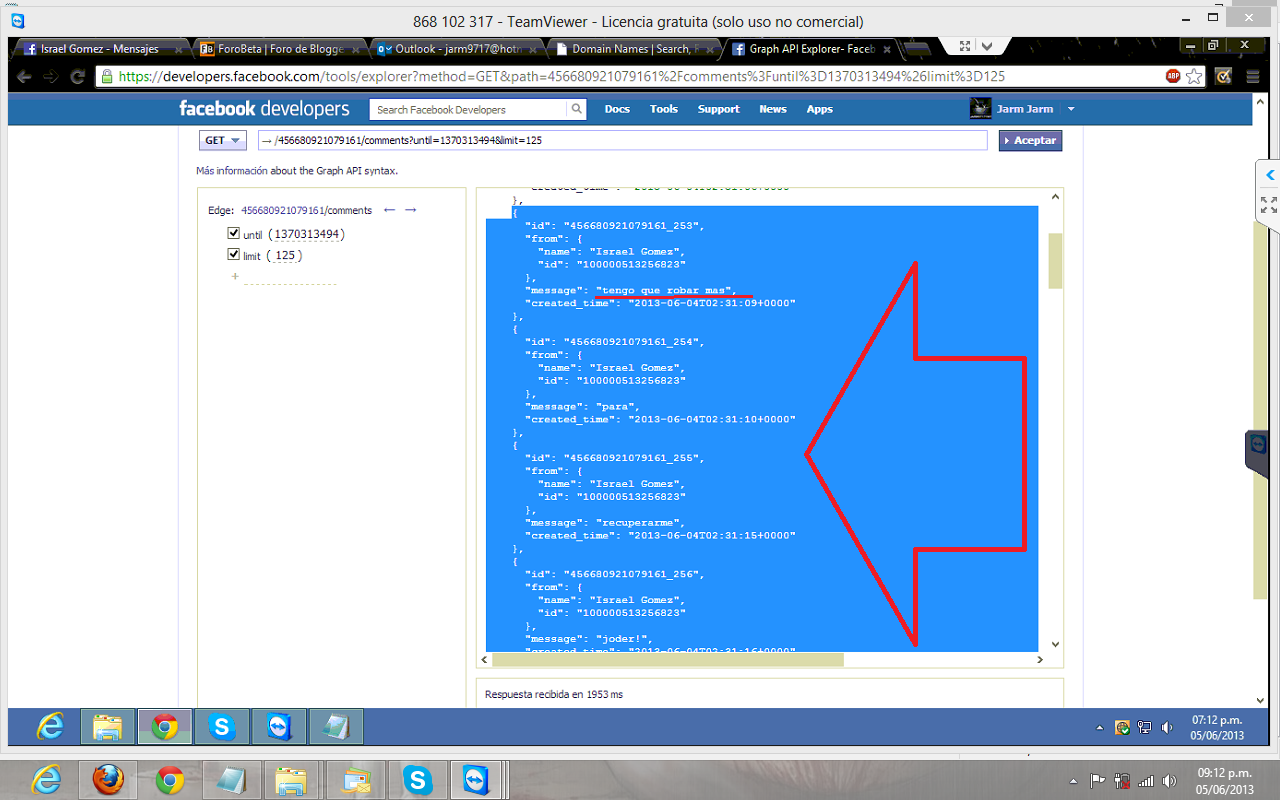Viewport: 1280px width, 800px height.
Task: Click the message text "recuperarme"
Action: click(x=640, y=522)
